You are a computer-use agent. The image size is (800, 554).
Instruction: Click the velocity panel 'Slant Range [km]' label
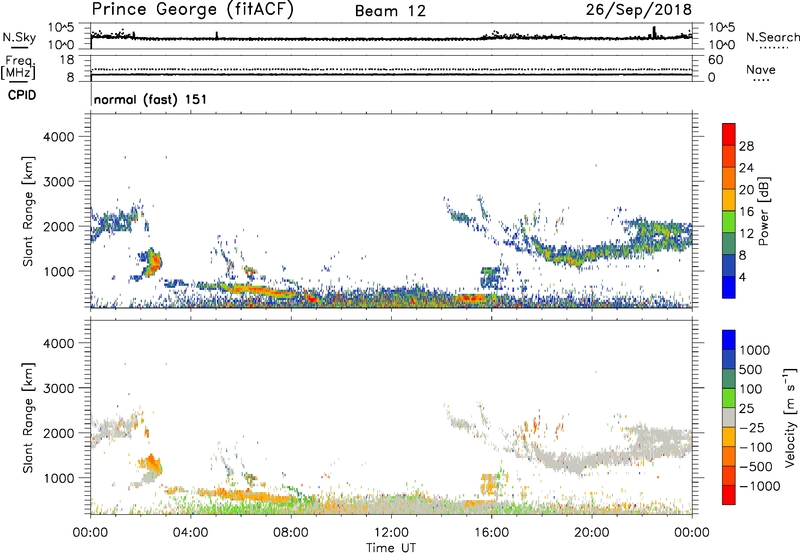[28, 417]
